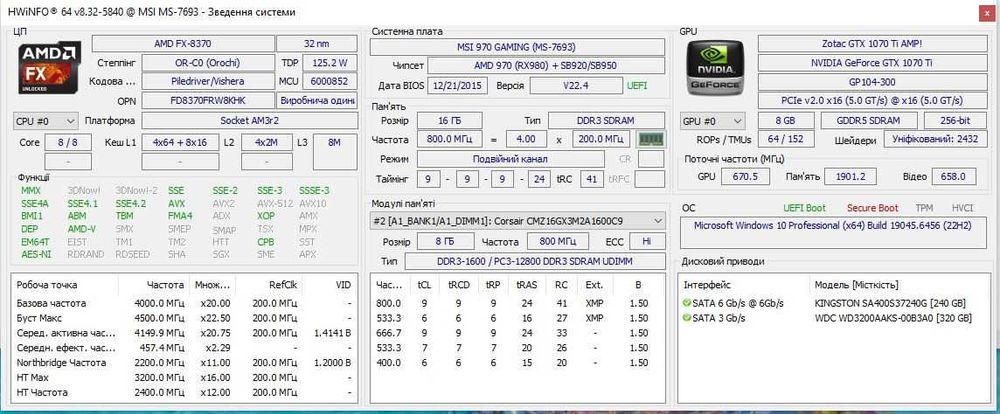Click the AMD FX-8370 processor name field

(182, 43)
